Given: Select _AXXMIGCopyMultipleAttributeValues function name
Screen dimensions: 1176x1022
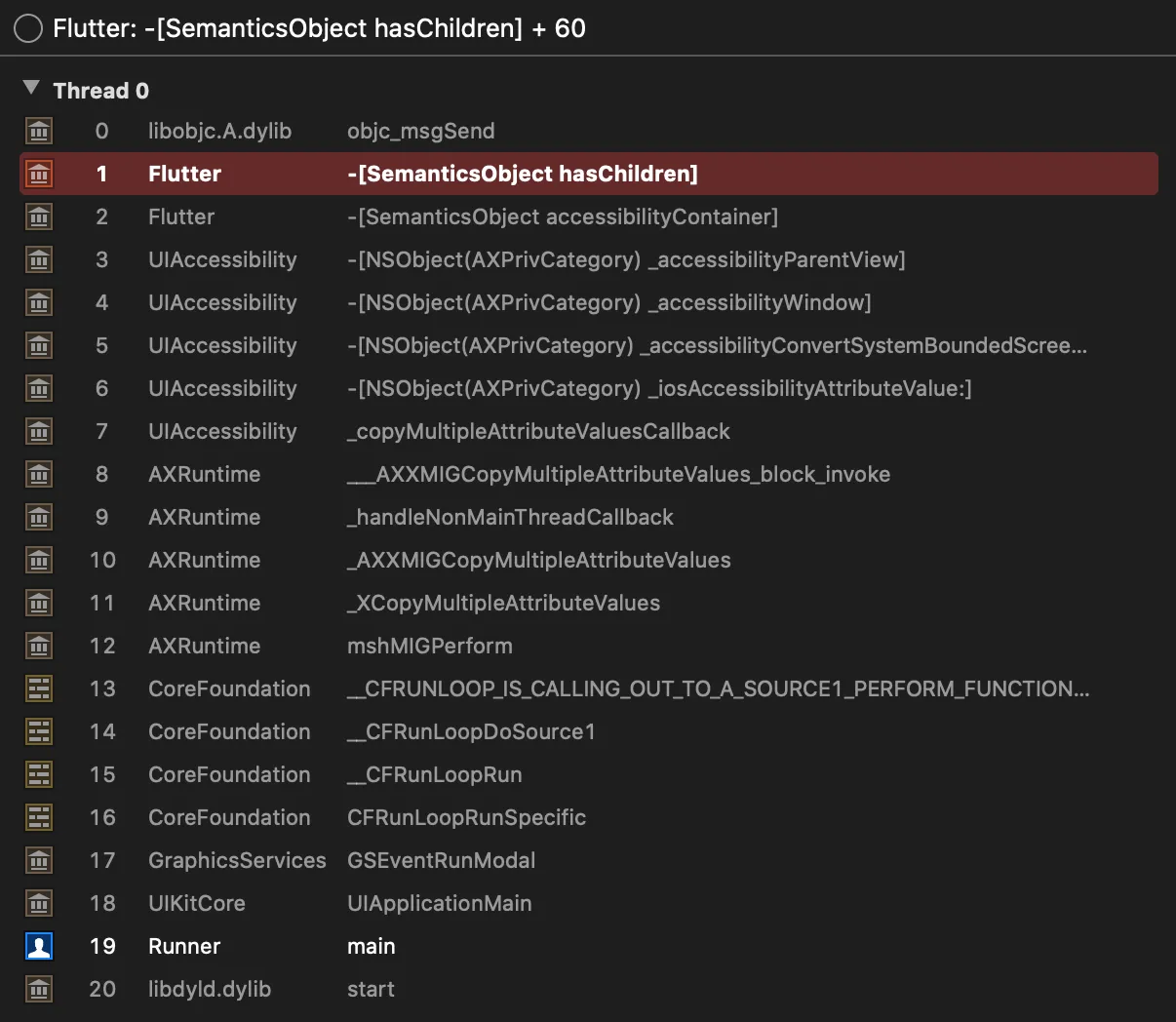Looking at the screenshot, I should click(x=539, y=561).
